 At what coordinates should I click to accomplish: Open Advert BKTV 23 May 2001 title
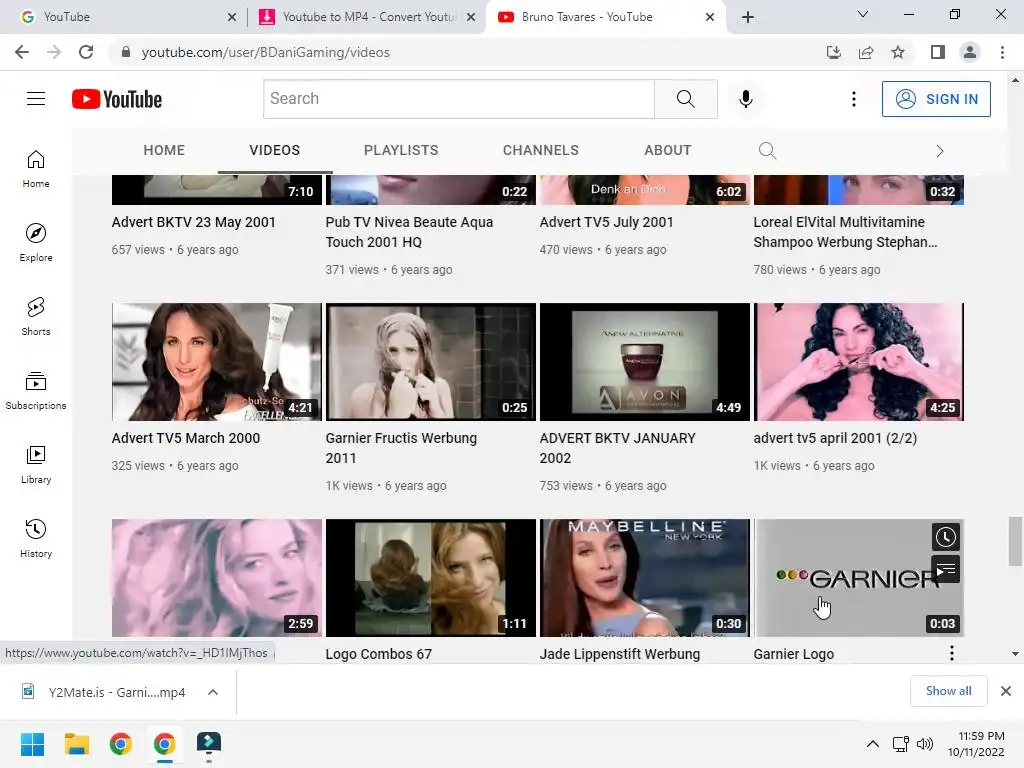(193, 222)
